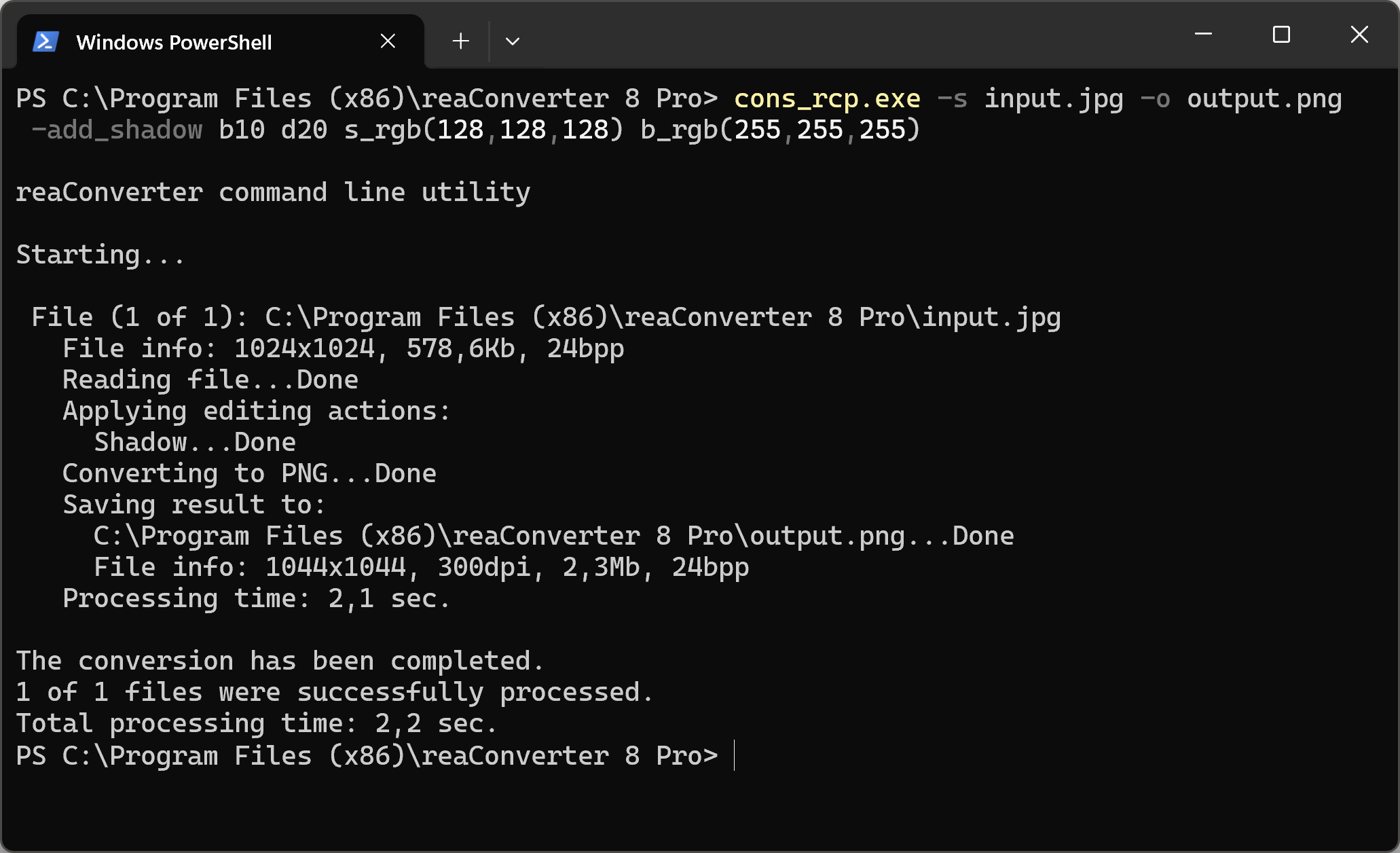
Task: Click the "Shadow...Done" output line
Action: point(195,443)
